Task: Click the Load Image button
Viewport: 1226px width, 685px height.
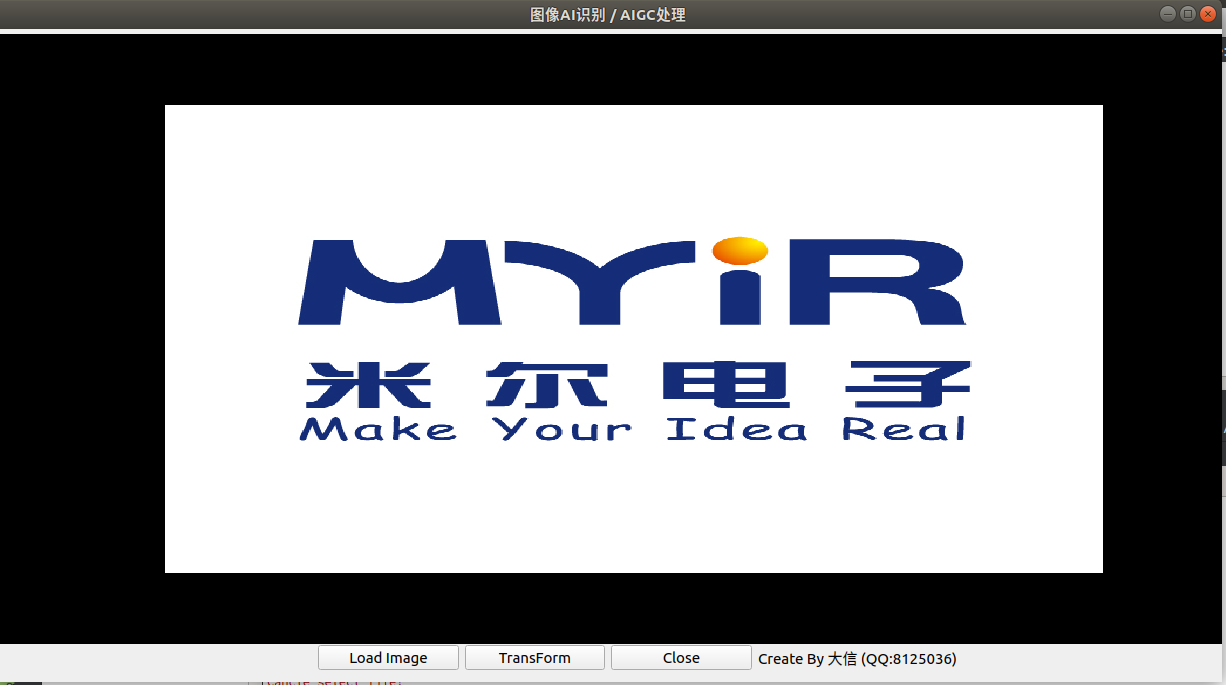Action: coord(388,658)
